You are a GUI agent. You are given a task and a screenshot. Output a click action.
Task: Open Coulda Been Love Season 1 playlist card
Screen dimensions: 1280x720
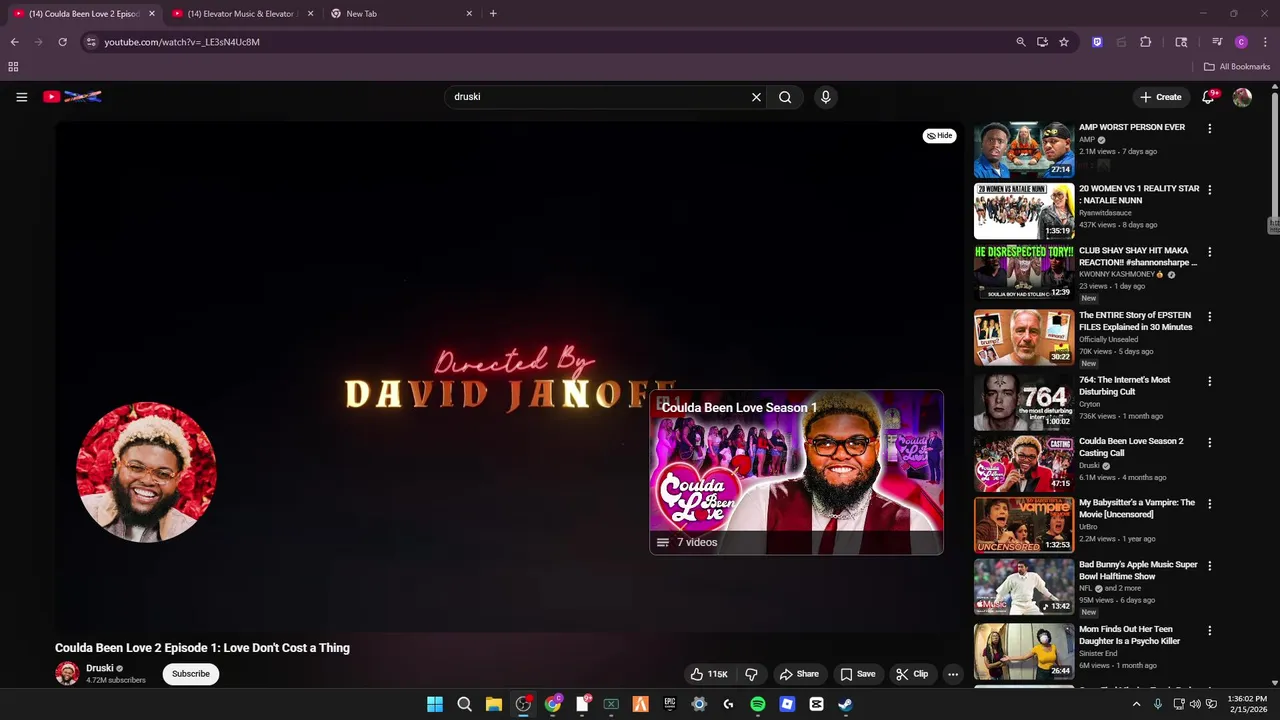tap(796, 472)
